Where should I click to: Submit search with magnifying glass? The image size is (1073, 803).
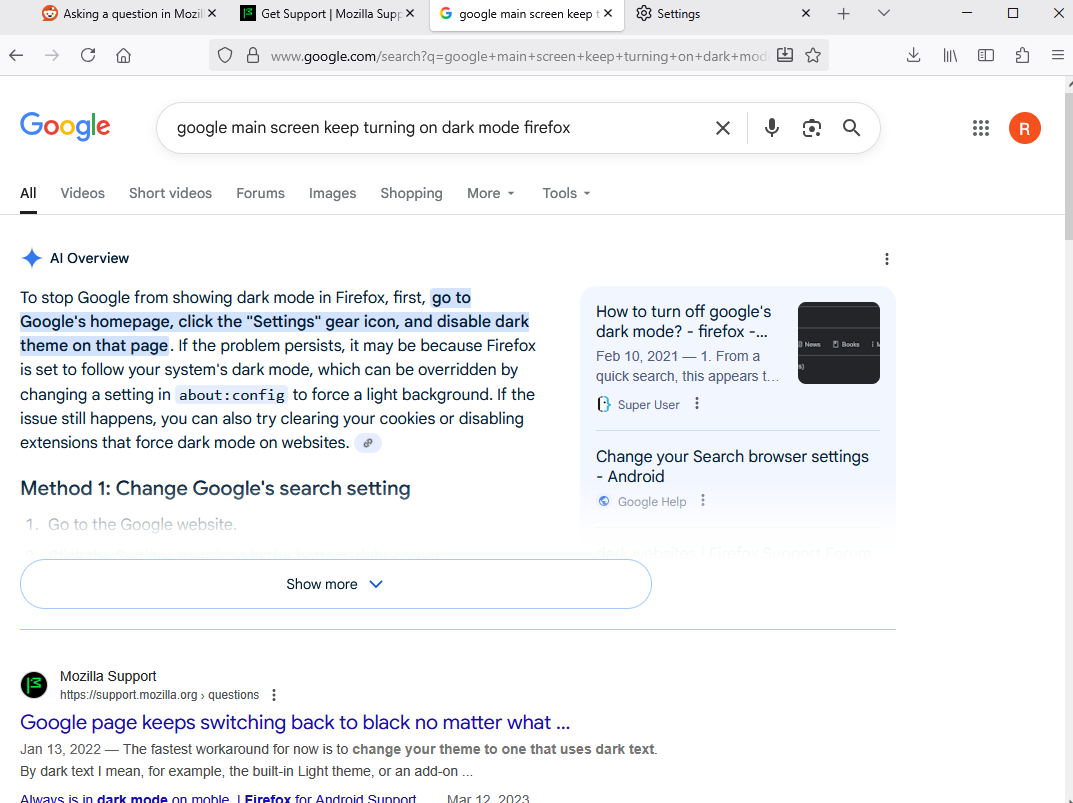(851, 128)
